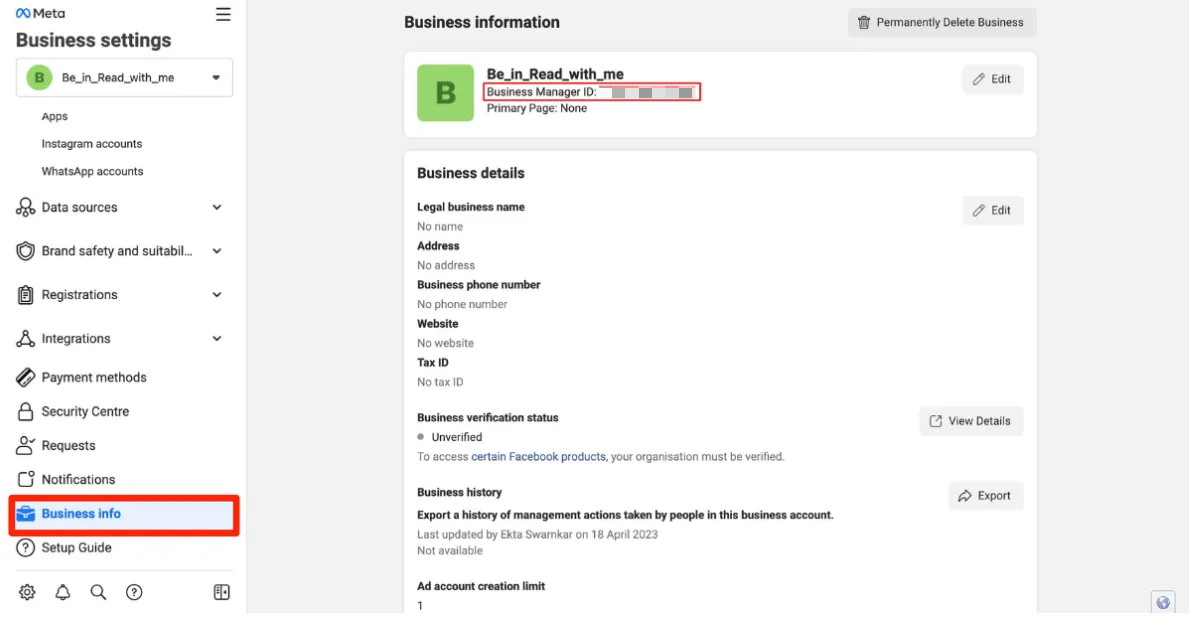Image resolution: width=1189 pixels, height=618 pixels.
Task: Expand the Integrations chevron
Action: click(217, 338)
